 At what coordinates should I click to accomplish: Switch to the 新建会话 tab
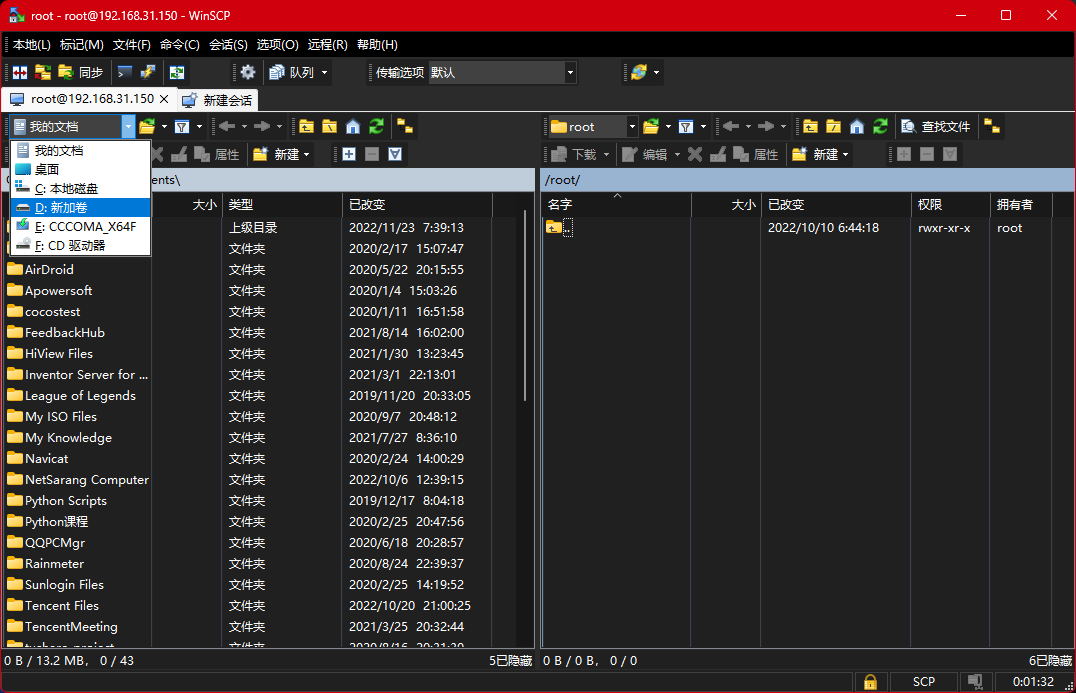click(x=218, y=100)
